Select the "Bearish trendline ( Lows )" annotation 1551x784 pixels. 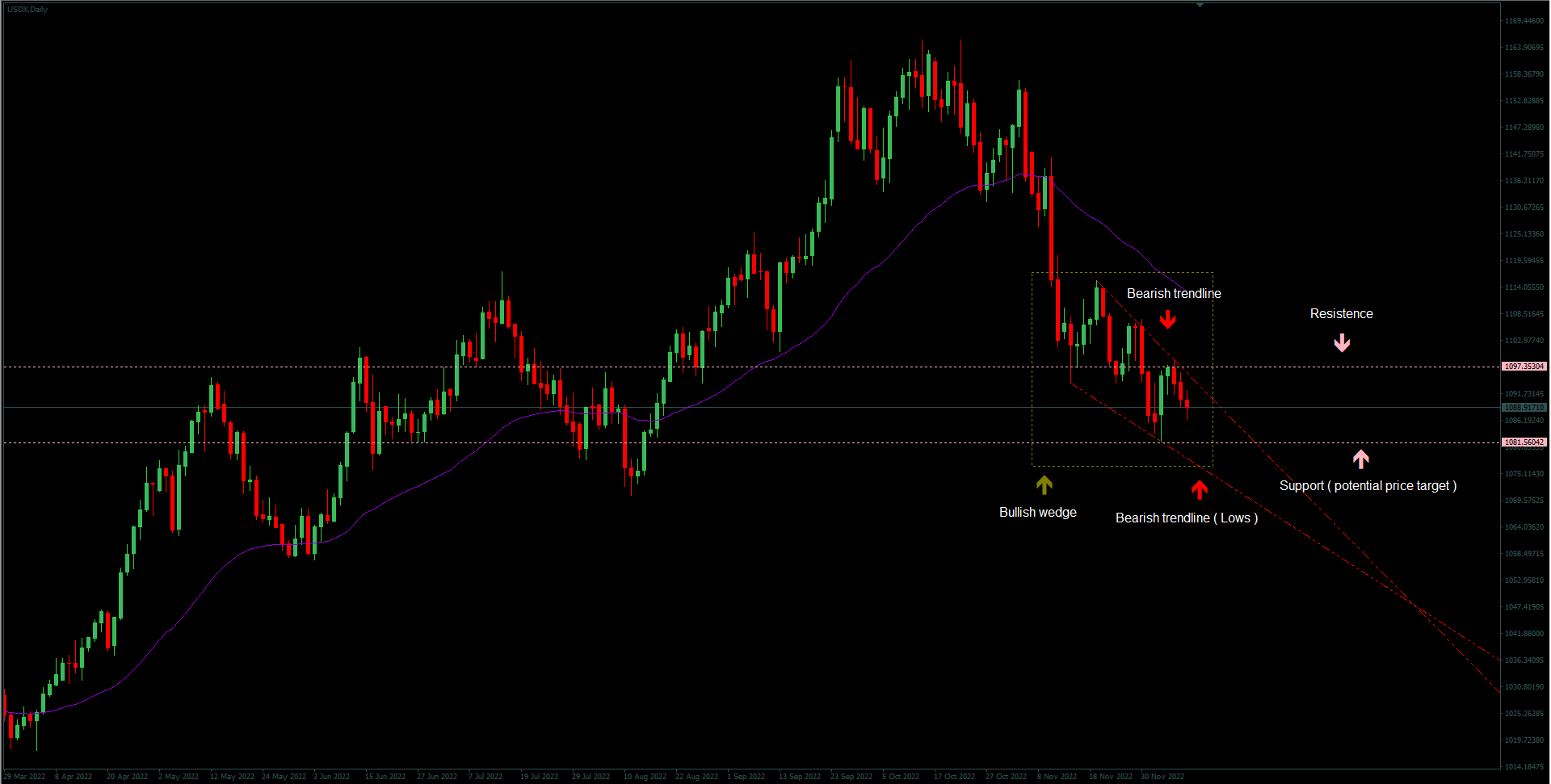coord(1186,518)
